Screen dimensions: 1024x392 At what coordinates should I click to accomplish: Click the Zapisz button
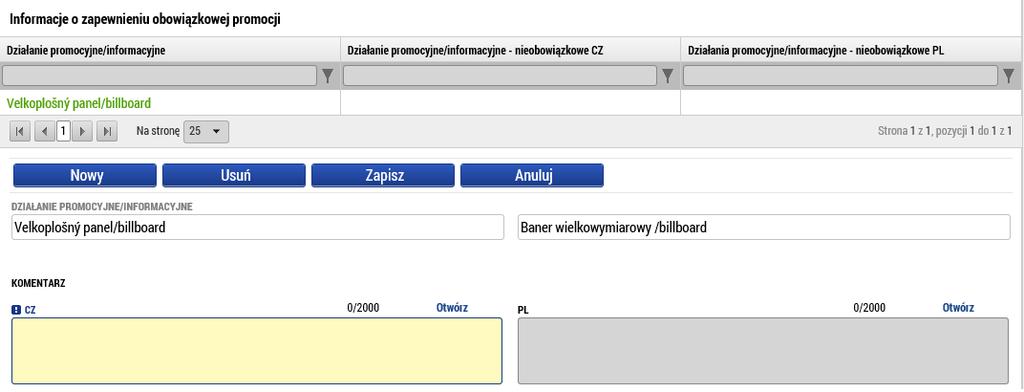click(383, 175)
